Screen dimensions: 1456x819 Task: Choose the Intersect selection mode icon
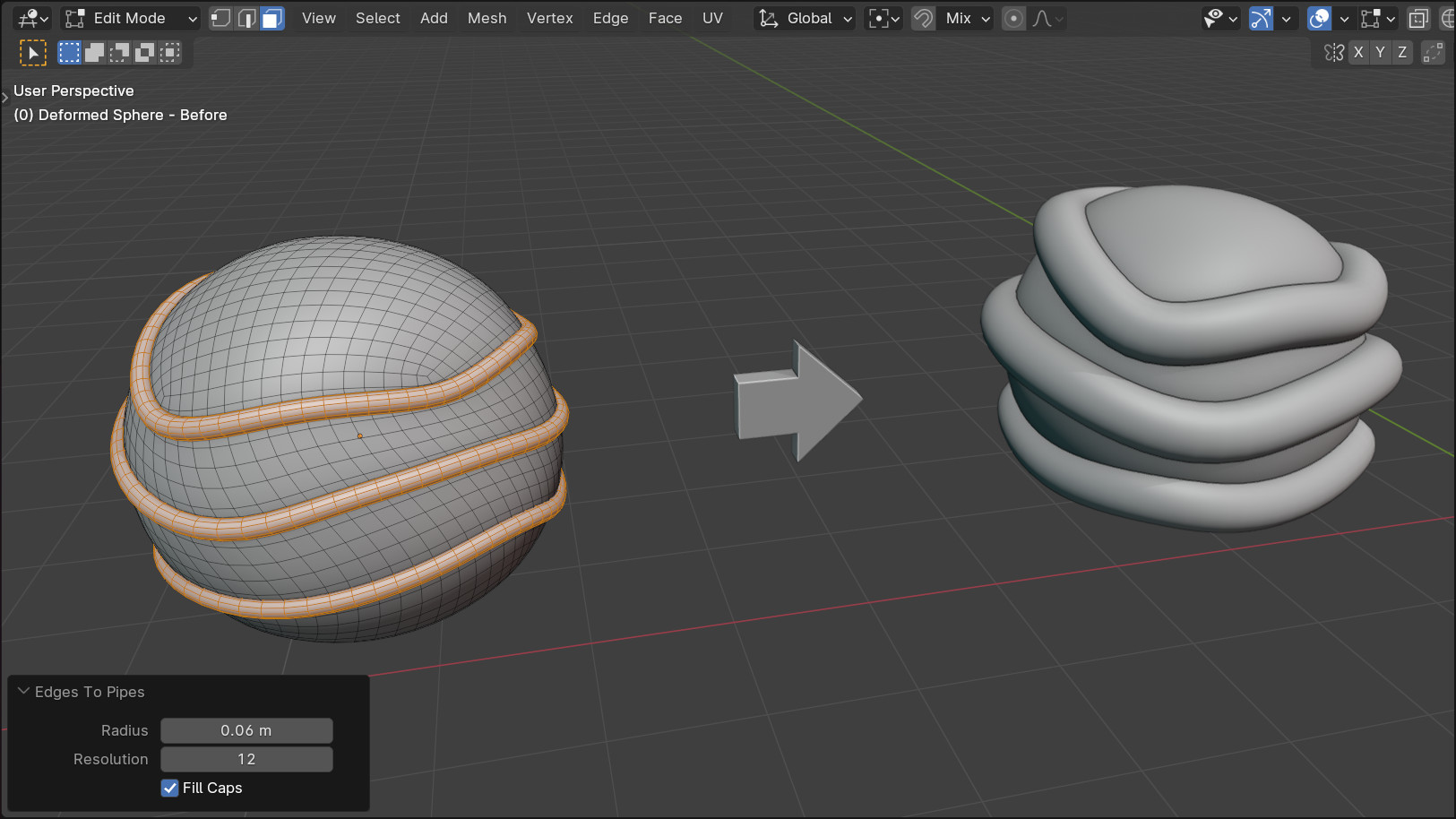[169, 53]
